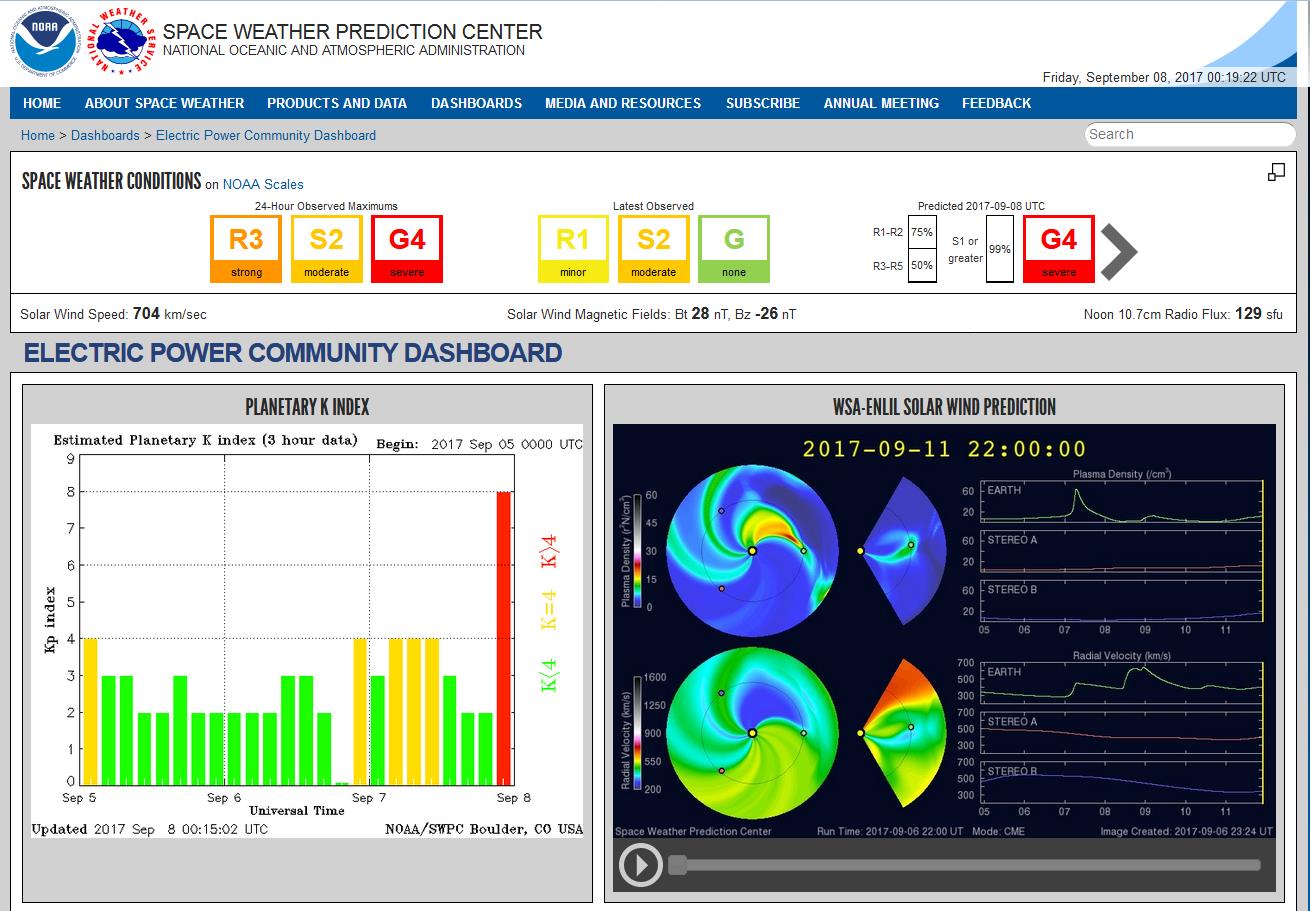Screen dimensions: 1310x911
Task: Click the G4 severe 24-hour maximum box
Action: (407, 249)
